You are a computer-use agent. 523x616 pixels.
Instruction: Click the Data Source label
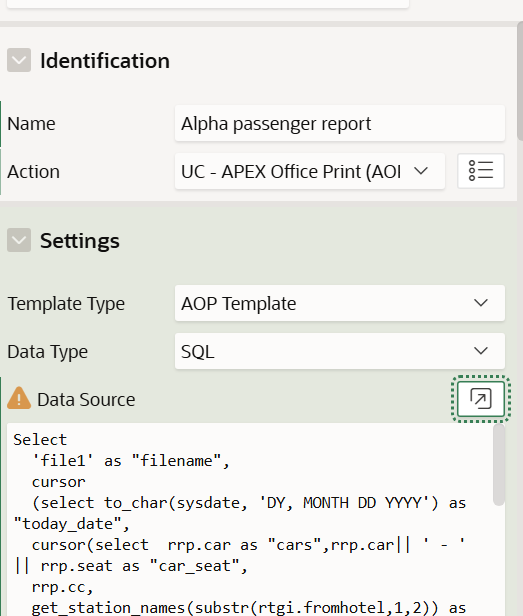86,400
